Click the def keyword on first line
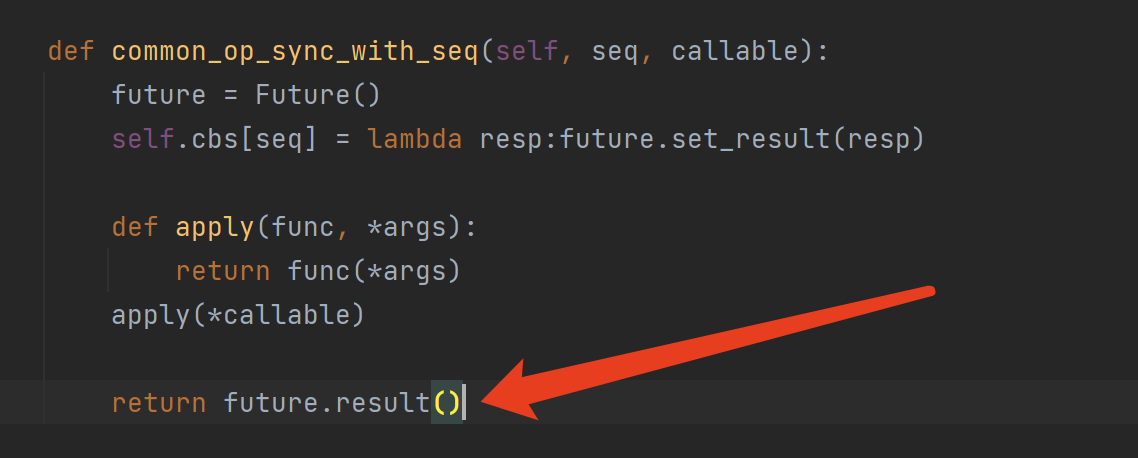The height and width of the screenshot is (458, 1138). (72, 52)
